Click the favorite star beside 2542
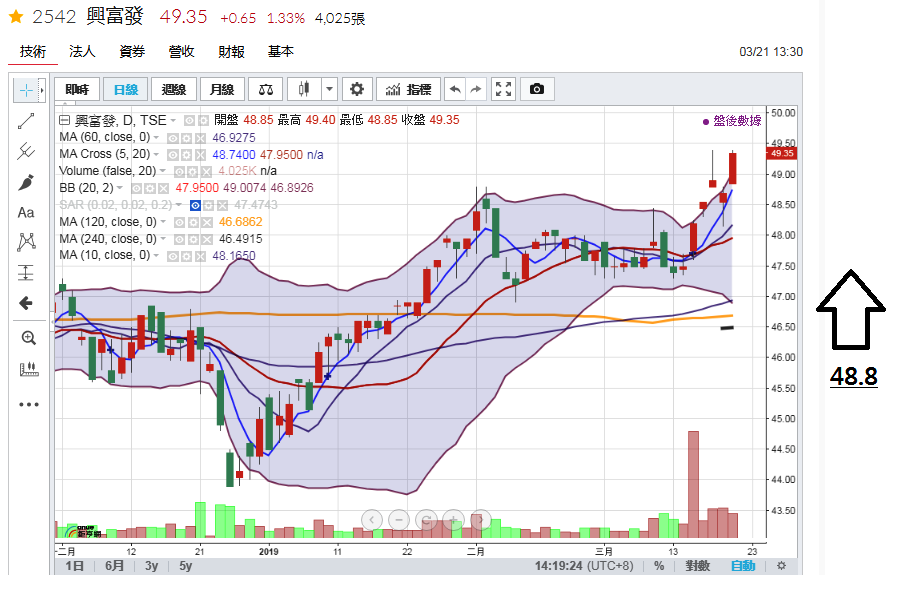The image size is (900, 600). tap(16, 17)
